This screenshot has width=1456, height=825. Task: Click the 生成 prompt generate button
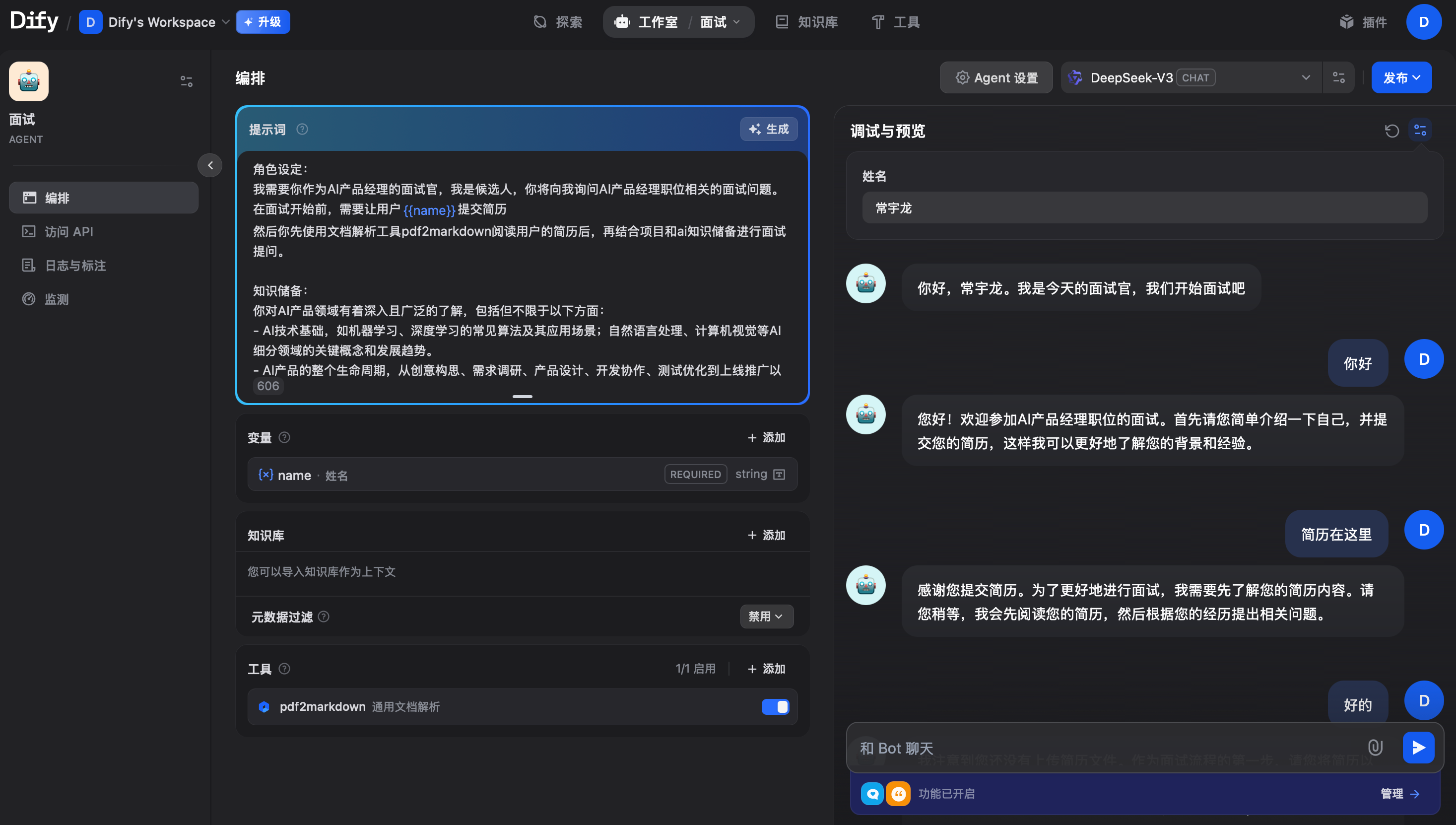click(x=769, y=129)
